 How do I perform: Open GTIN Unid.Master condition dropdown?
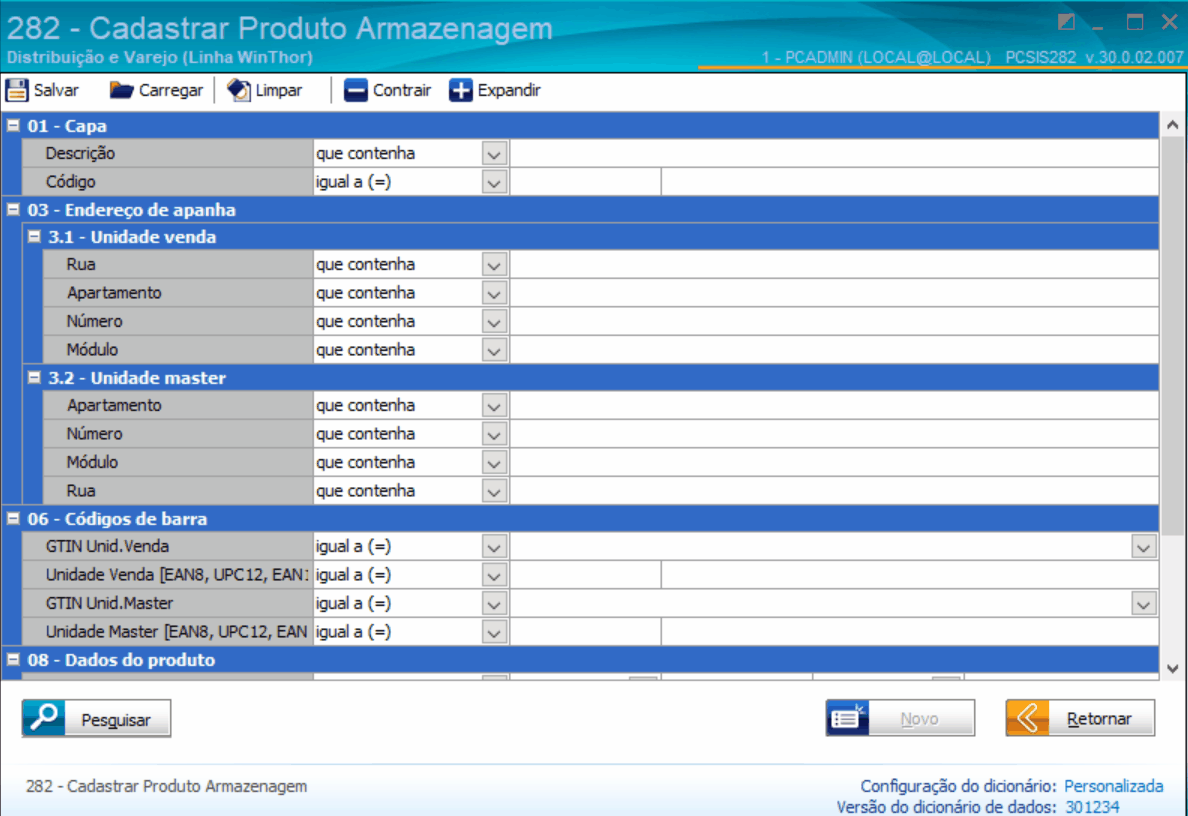(494, 604)
